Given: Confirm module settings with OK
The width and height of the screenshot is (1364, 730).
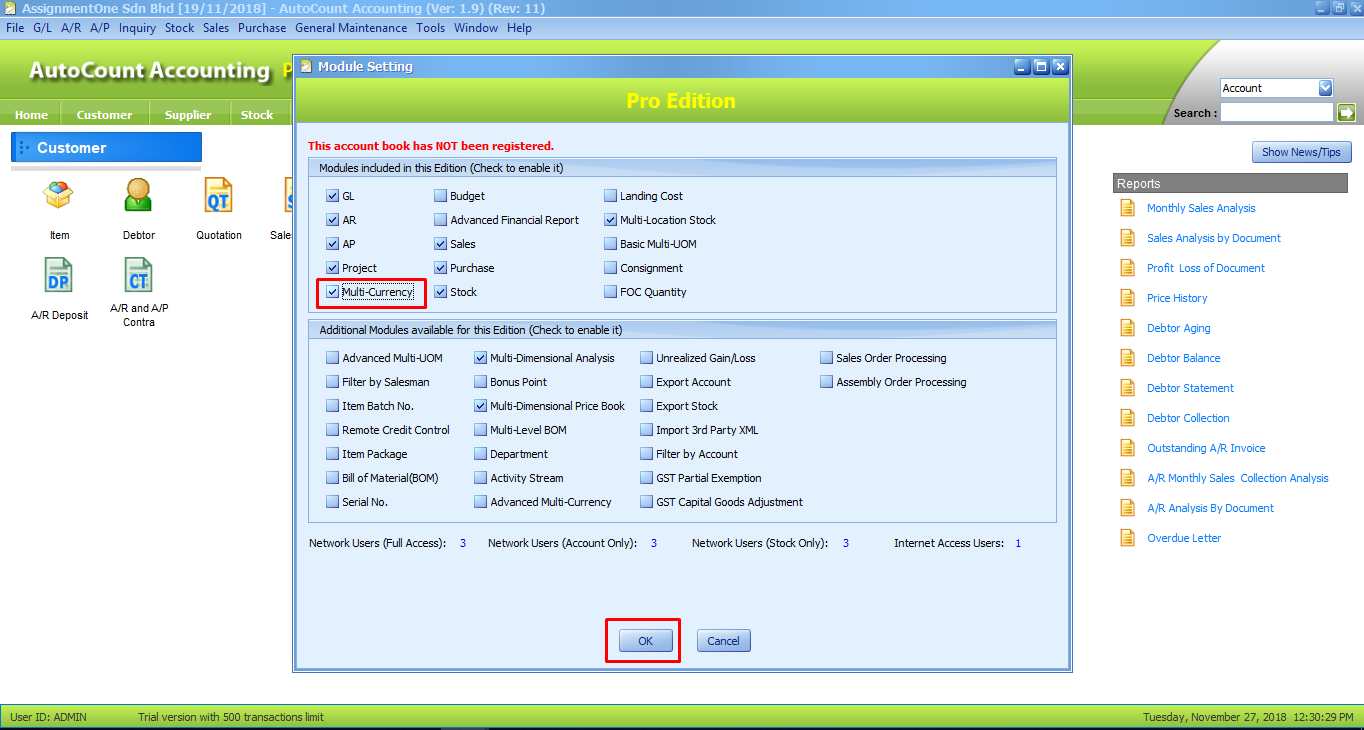Looking at the screenshot, I should tap(645, 641).
